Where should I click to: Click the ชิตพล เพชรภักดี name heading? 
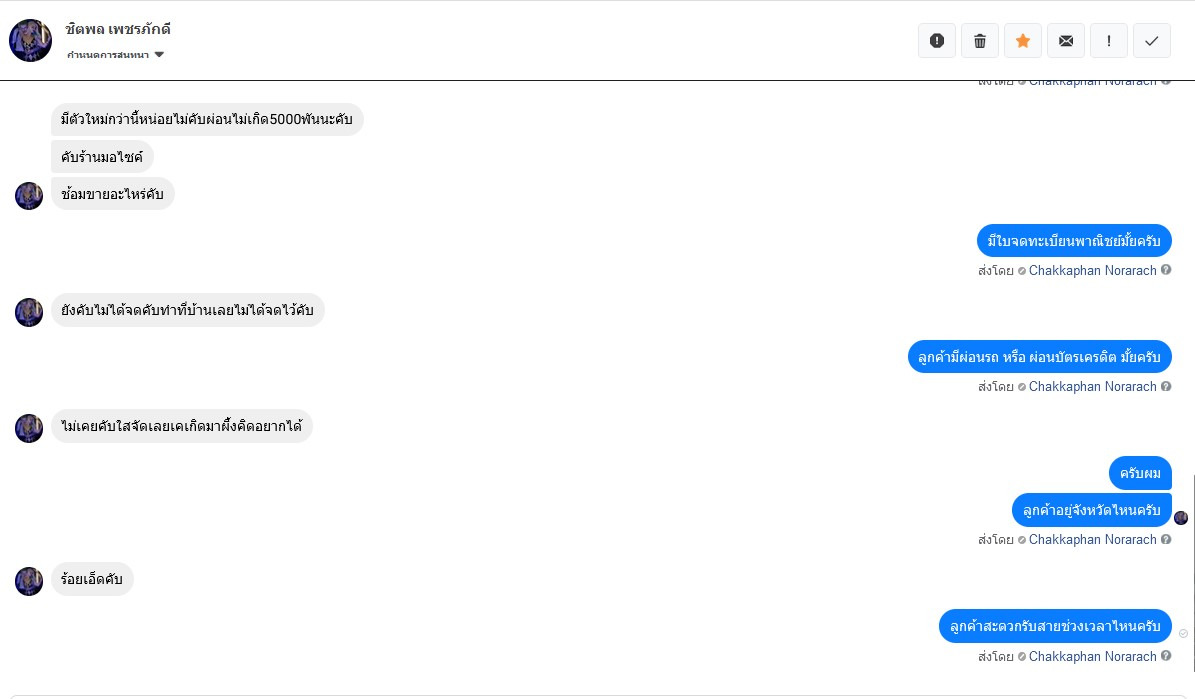[x=118, y=30]
